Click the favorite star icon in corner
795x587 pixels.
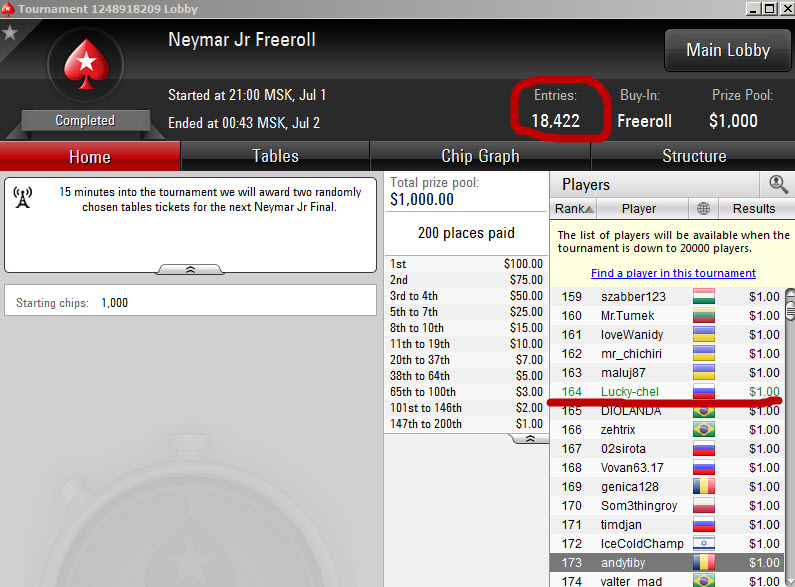point(10,33)
